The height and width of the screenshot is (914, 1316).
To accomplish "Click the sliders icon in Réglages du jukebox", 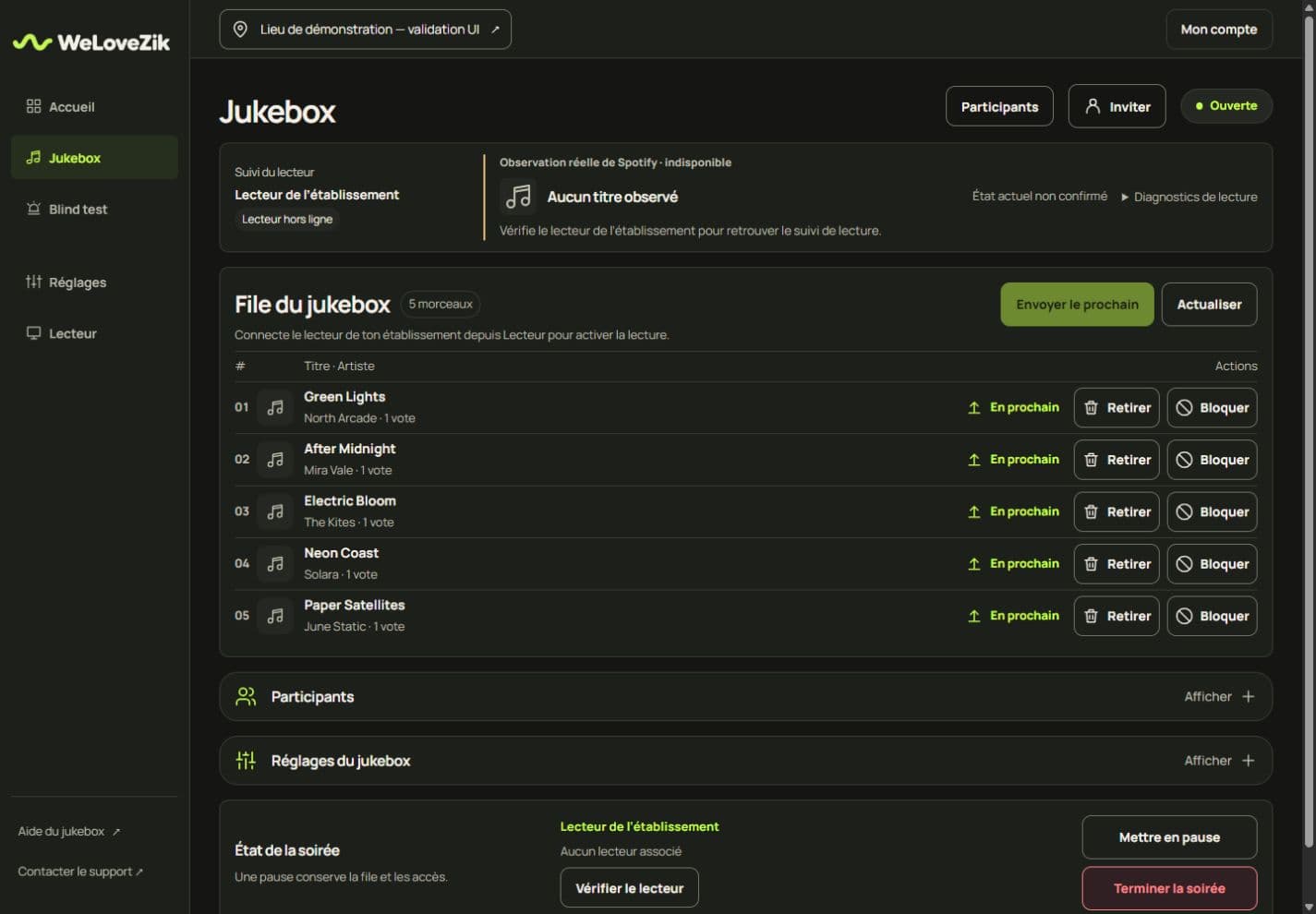I will [246, 761].
